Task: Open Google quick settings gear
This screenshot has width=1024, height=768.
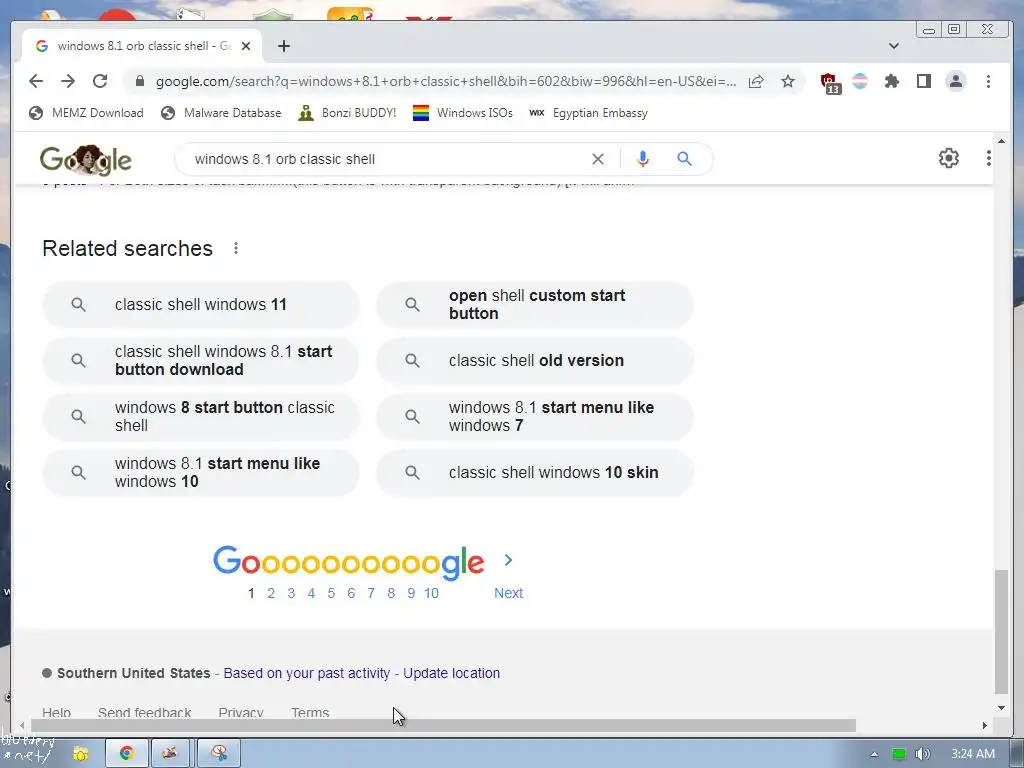Action: click(x=949, y=158)
